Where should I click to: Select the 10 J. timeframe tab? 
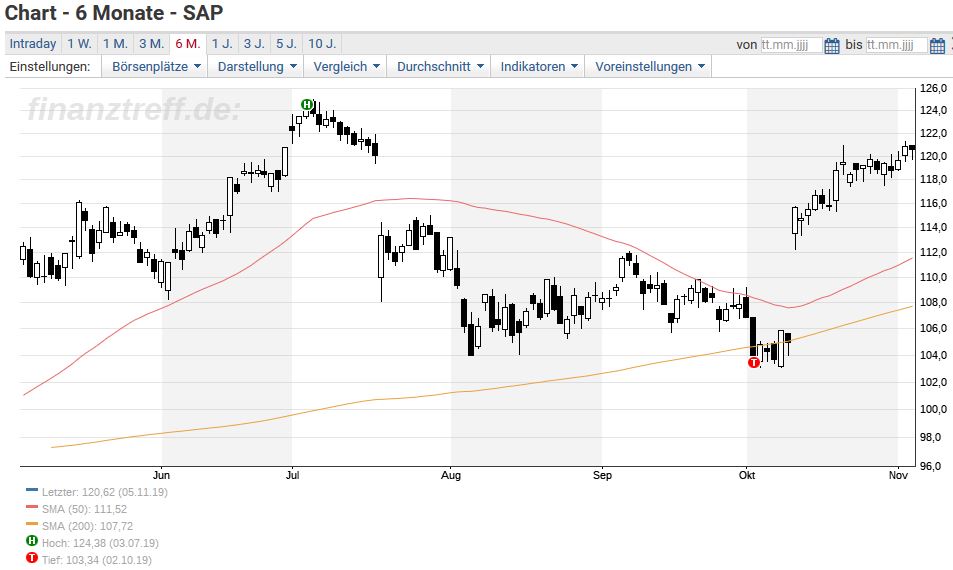coord(322,44)
